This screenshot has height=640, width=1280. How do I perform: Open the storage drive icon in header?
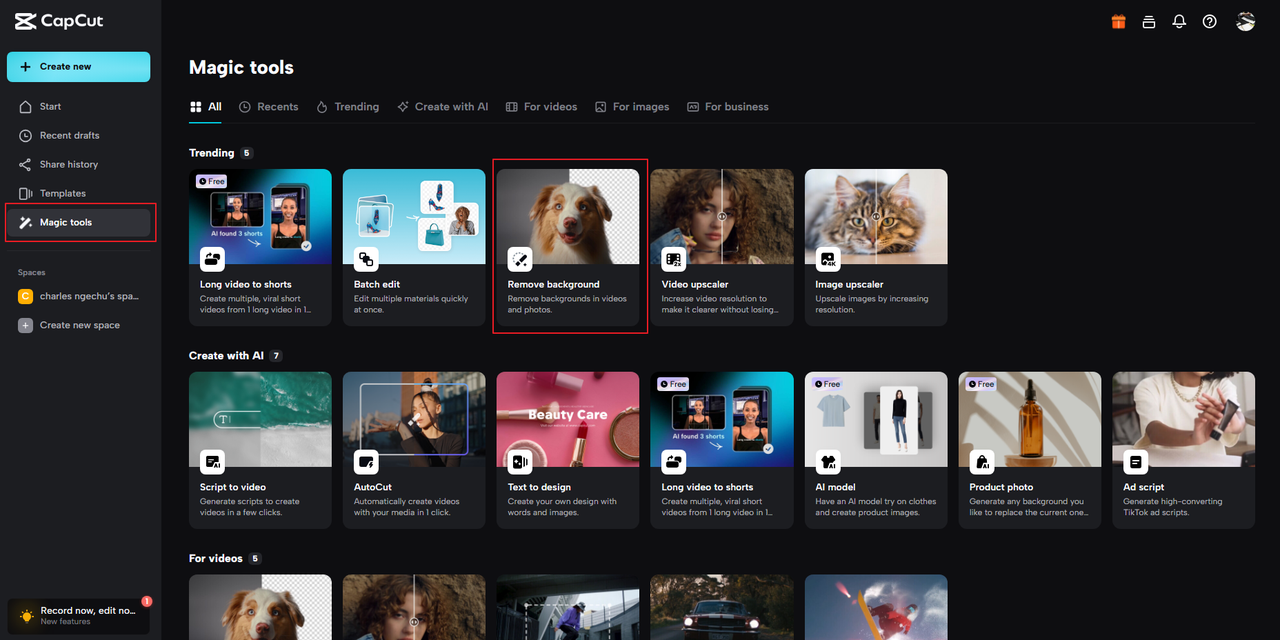(x=1149, y=21)
